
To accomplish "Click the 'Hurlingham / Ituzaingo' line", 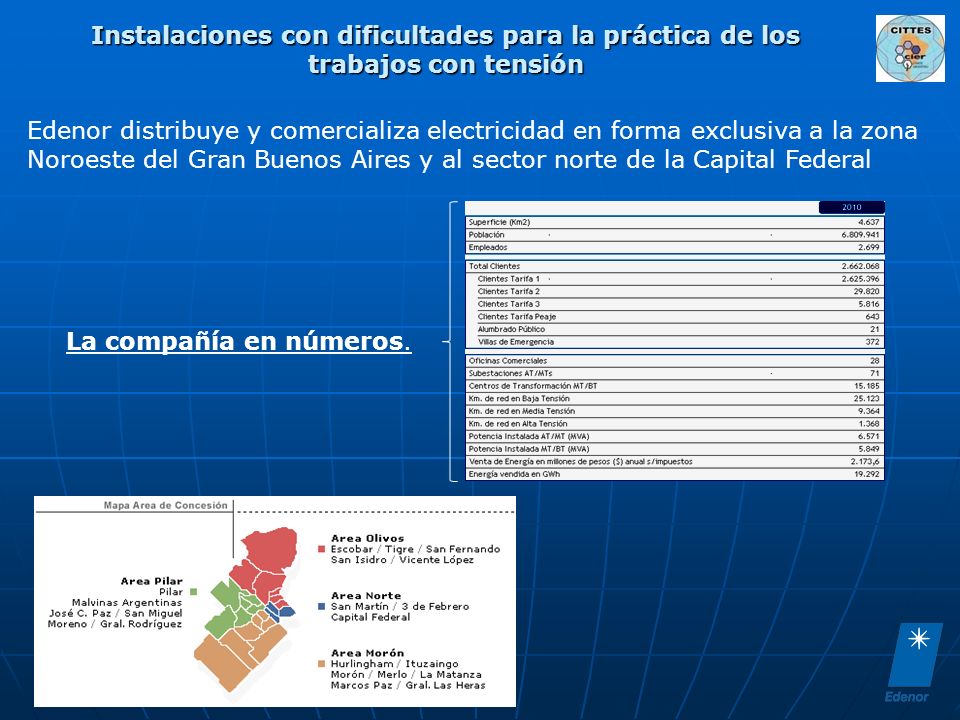I will pos(394,664).
